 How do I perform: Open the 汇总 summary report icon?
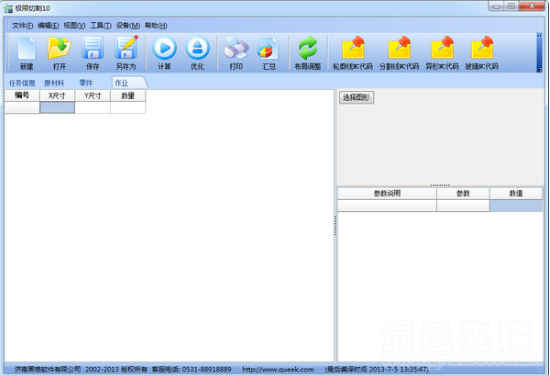tap(268, 53)
